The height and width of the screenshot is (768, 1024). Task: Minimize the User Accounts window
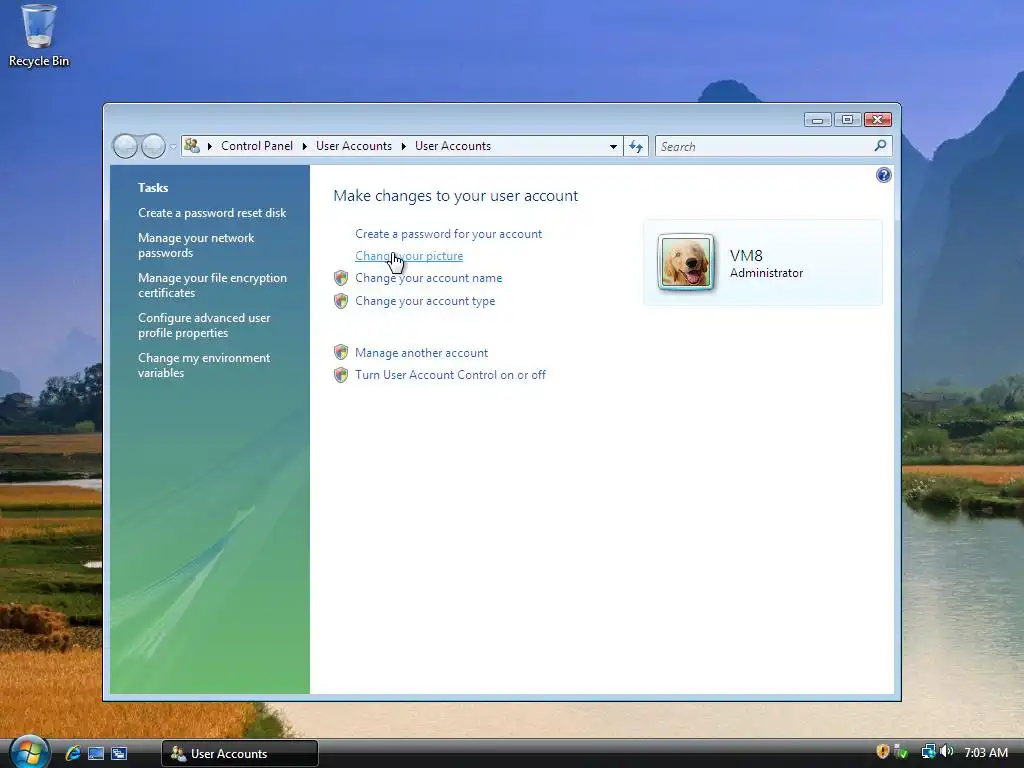(x=817, y=120)
